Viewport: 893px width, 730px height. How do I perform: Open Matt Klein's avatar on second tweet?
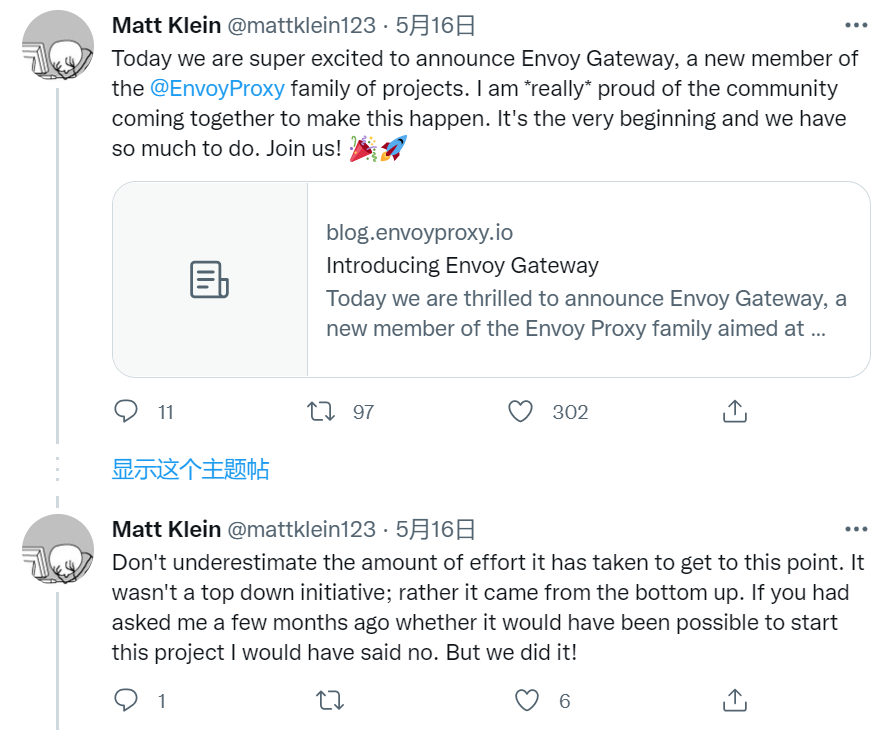pos(58,549)
